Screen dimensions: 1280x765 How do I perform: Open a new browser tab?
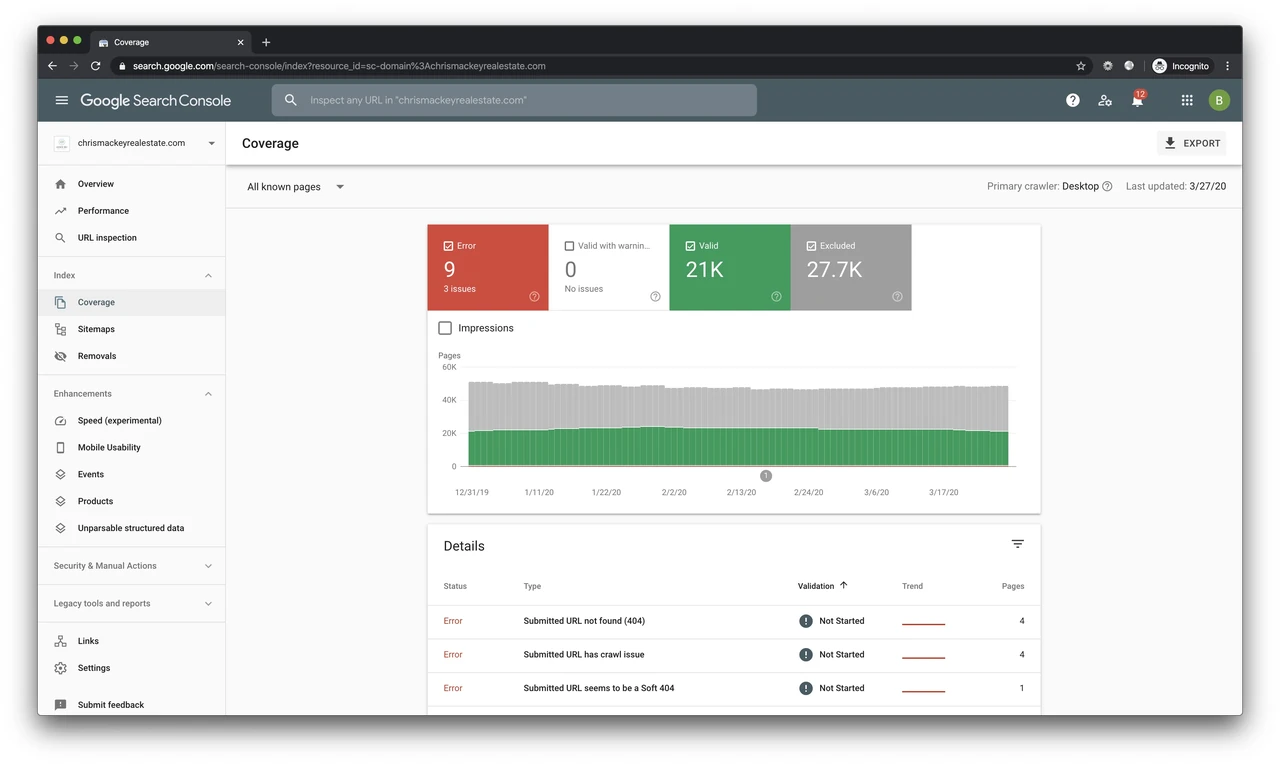[266, 43]
